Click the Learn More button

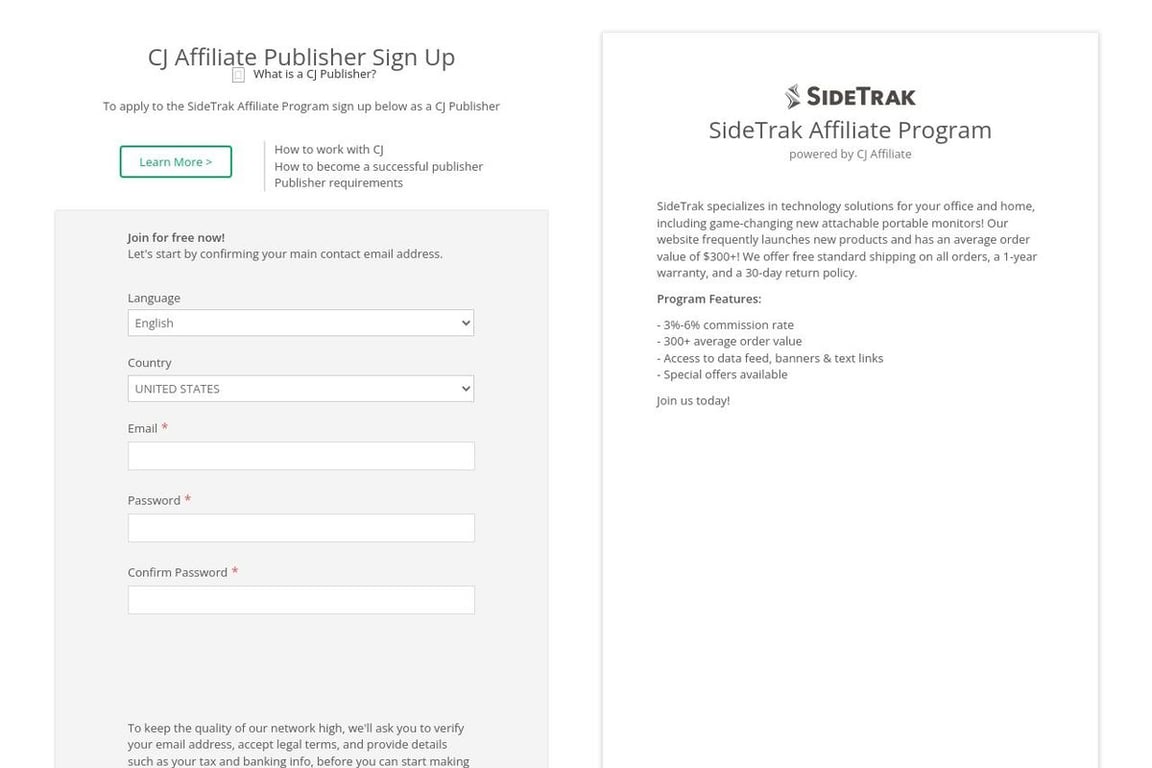(x=176, y=162)
